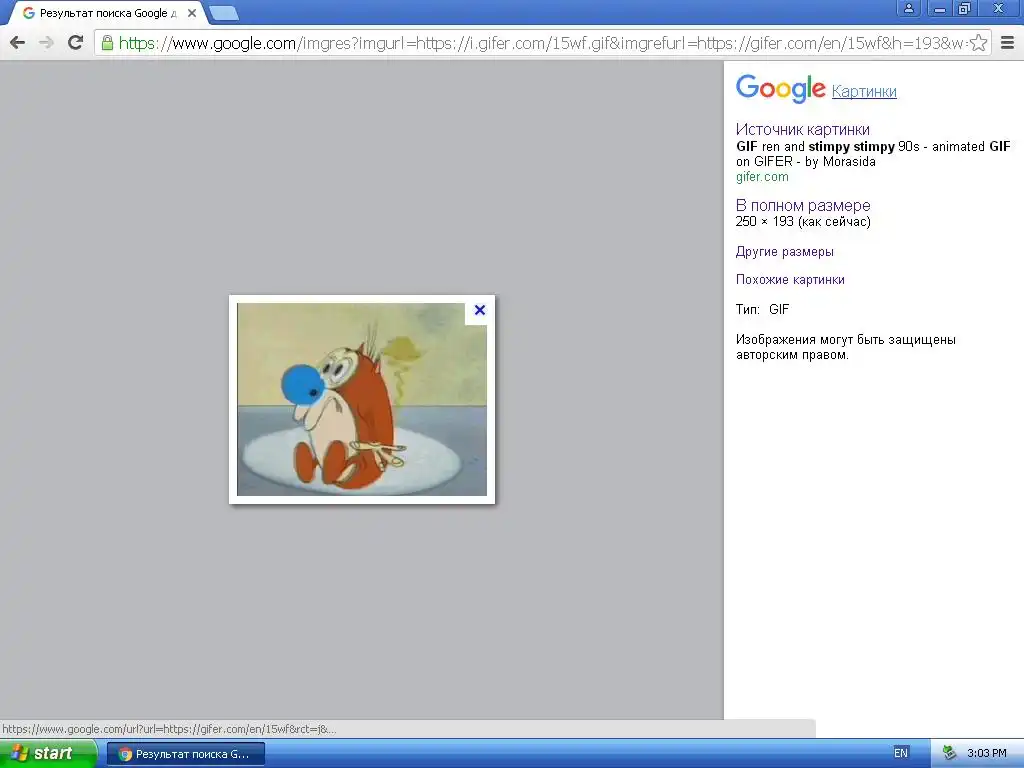Image resolution: width=1024 pixels, height=768 pixels.
Task: Open Похожие картинки link
Action: click(x=790, y=280)
